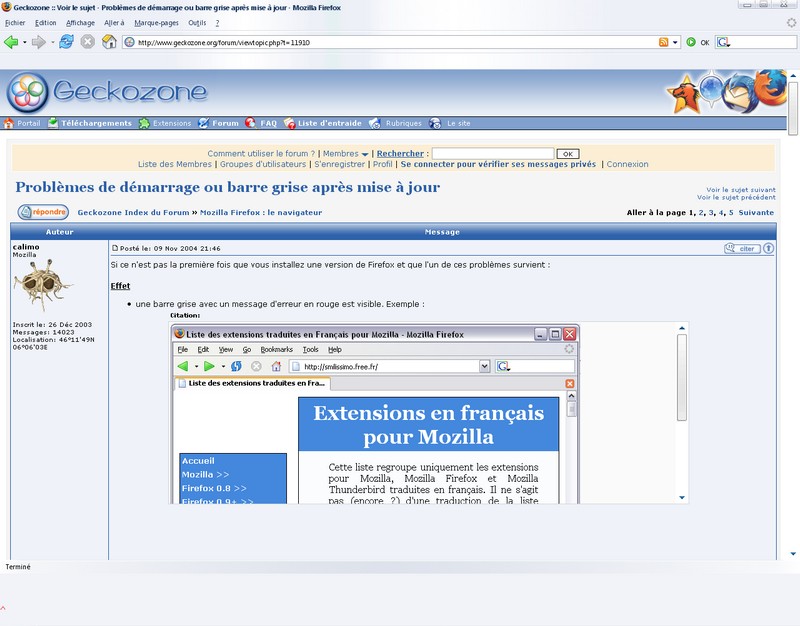Open the Liste des Membres link

coord(174,164)
